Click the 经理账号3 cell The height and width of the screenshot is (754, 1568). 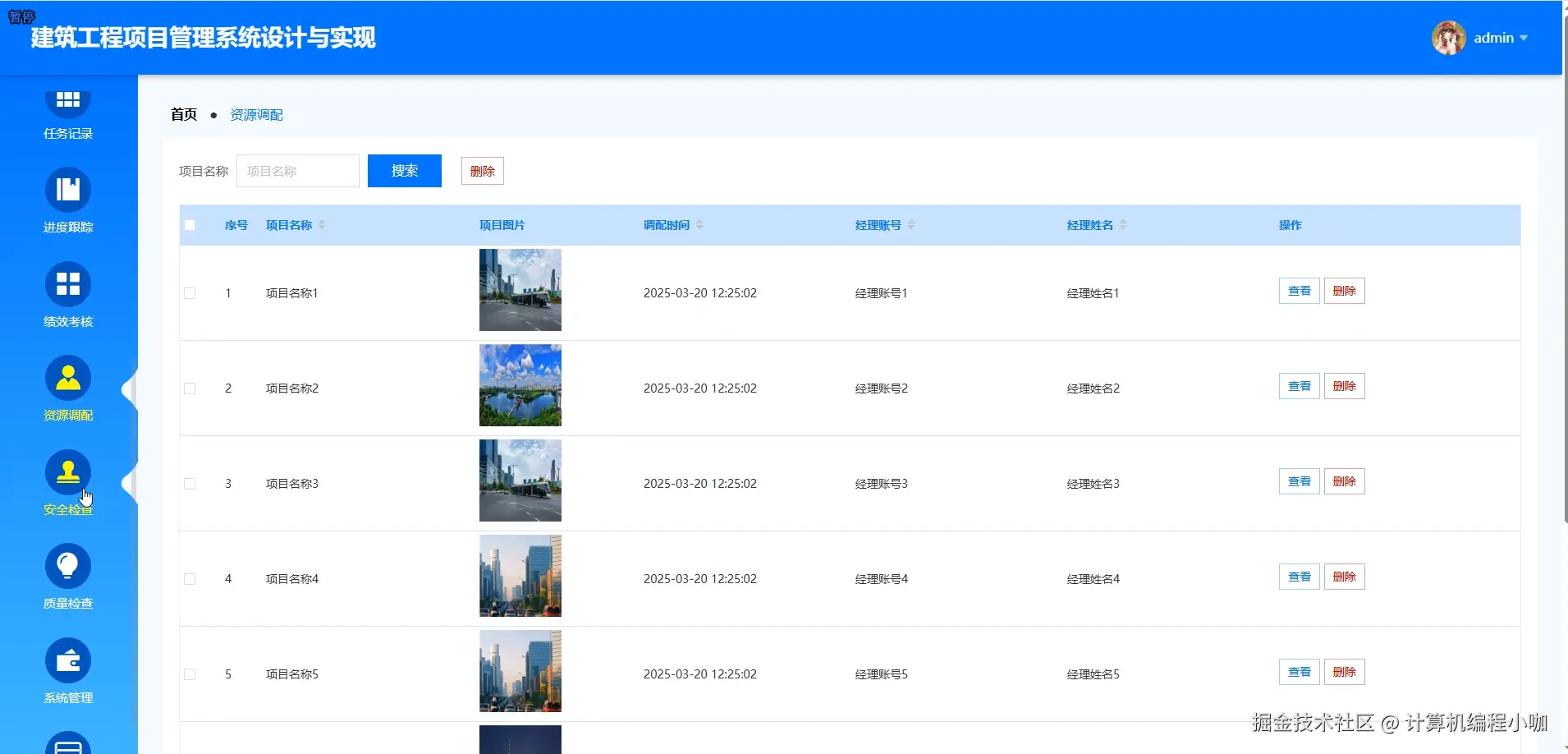(882, 484)
